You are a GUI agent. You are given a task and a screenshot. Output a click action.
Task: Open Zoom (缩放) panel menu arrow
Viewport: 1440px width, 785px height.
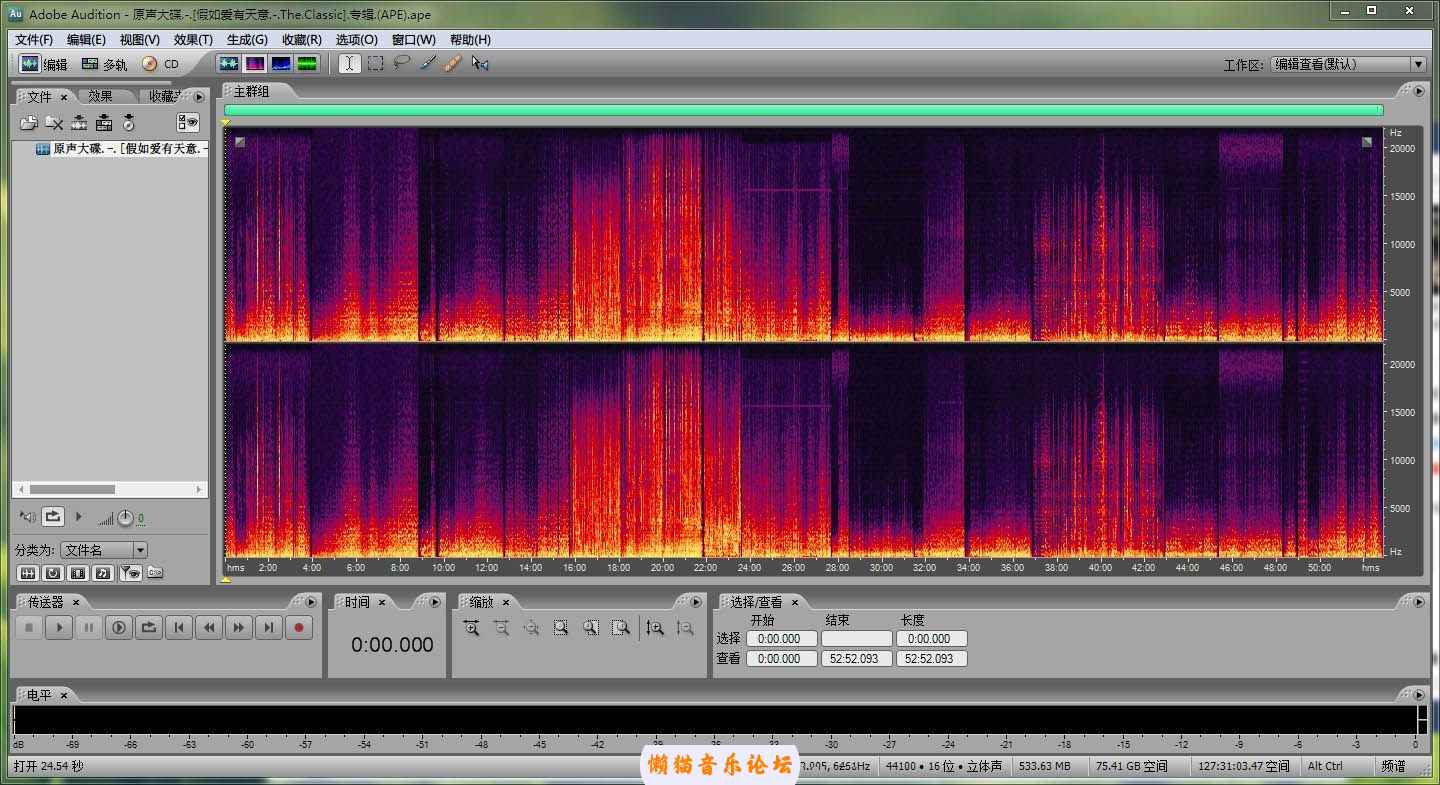tap(696, 602)
